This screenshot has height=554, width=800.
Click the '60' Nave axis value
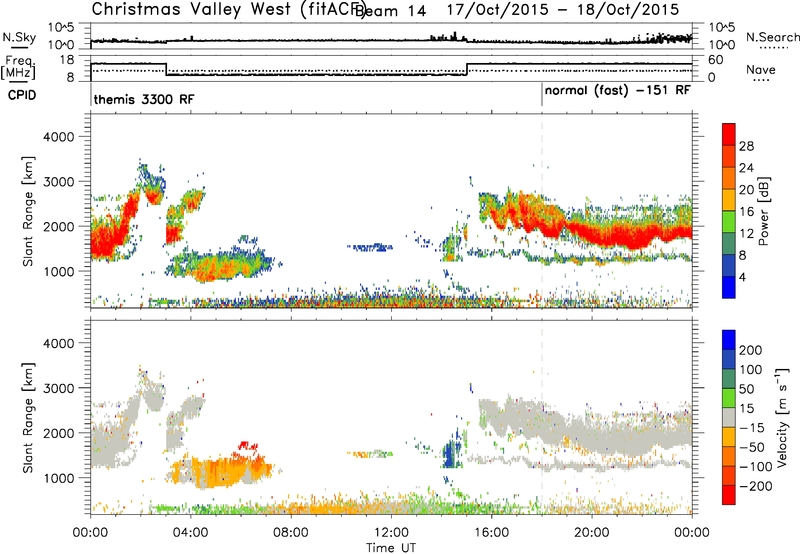click(715, 60)
